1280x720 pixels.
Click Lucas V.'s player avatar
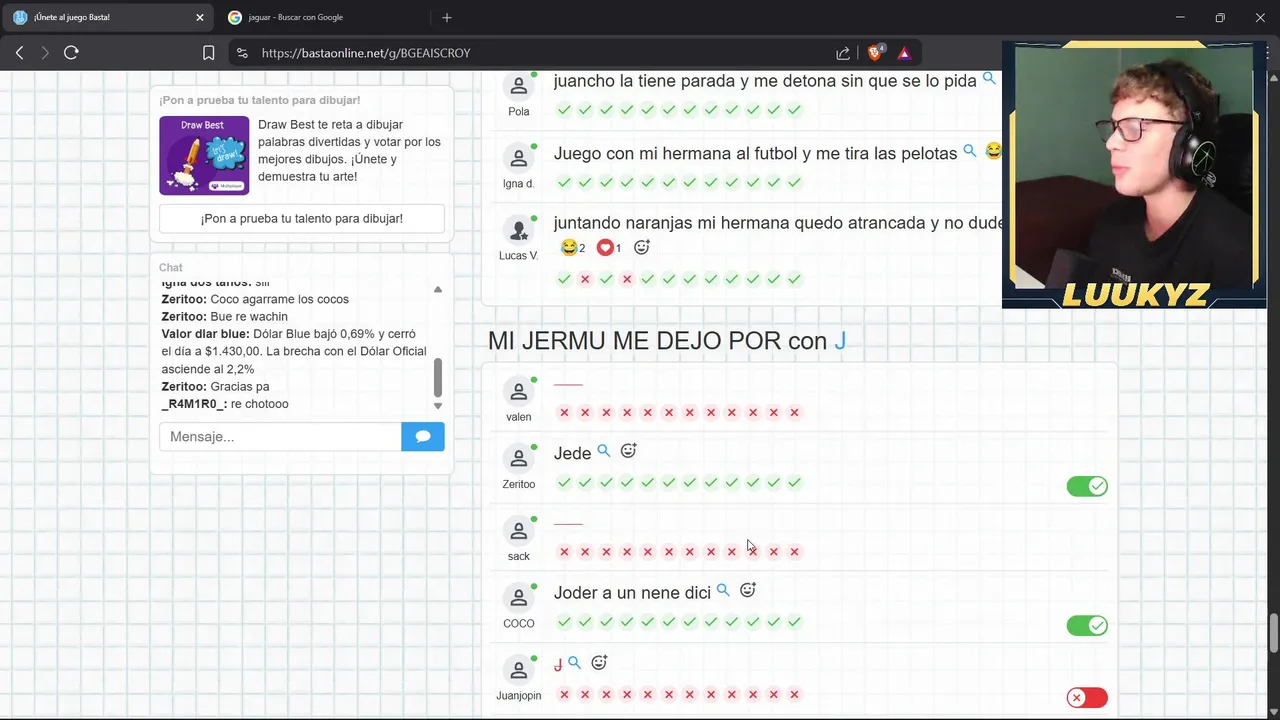[x=518, y=230]
